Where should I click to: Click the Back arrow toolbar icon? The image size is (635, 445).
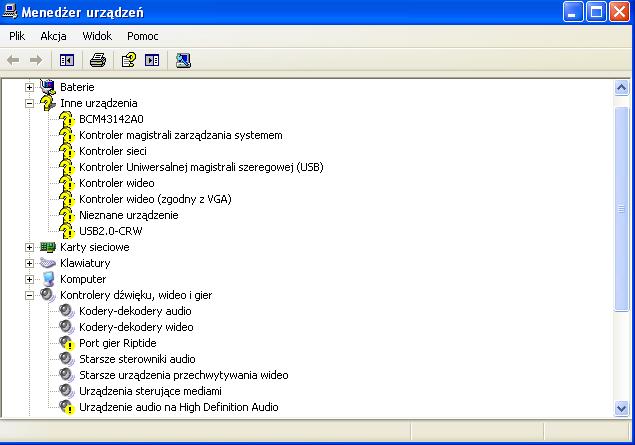(13, 60)
